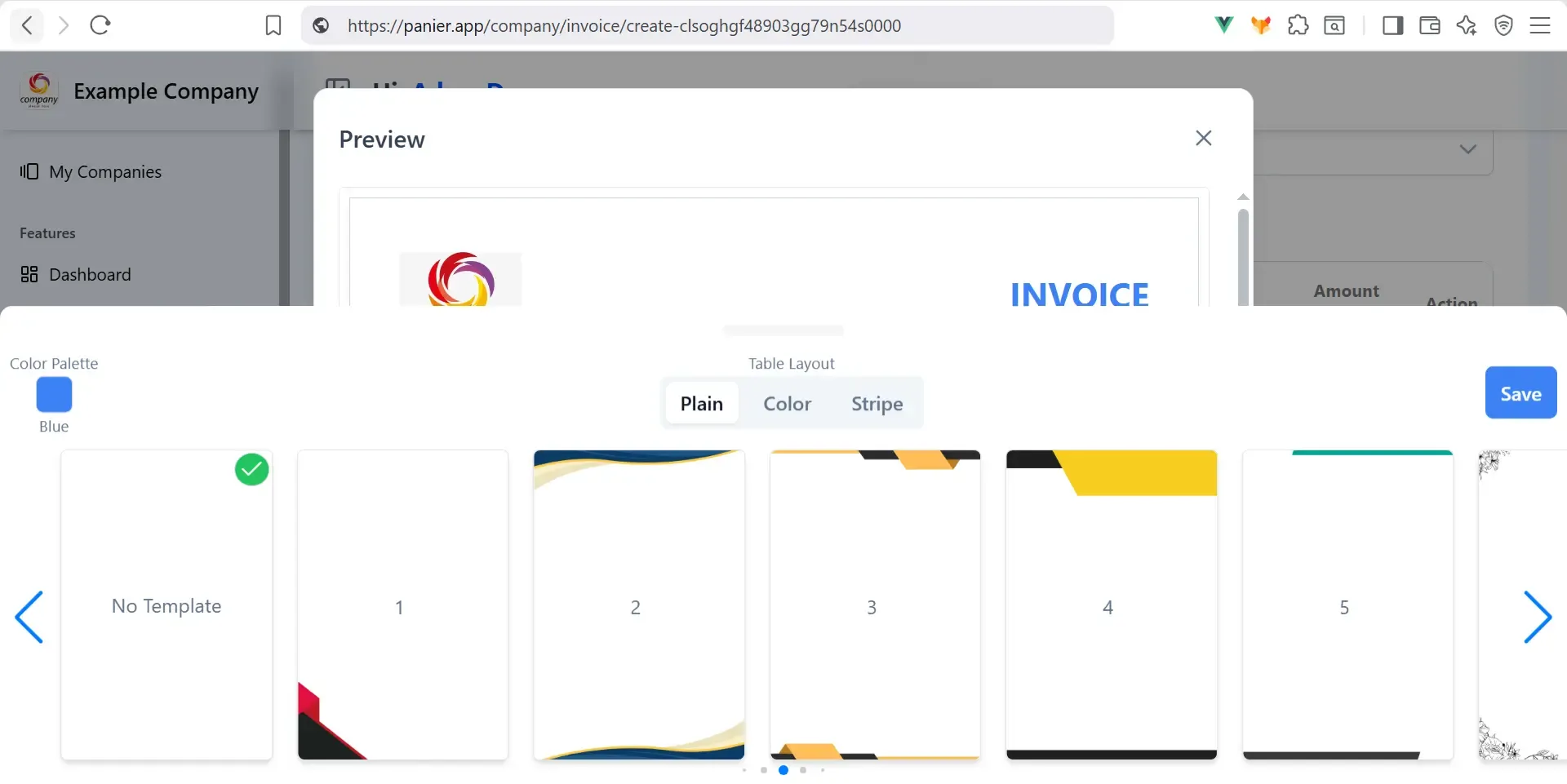Click the preview scrollbar
Image resolution: width=1567 pixels, height=784 pixels.
click(x=1243, y=257)
